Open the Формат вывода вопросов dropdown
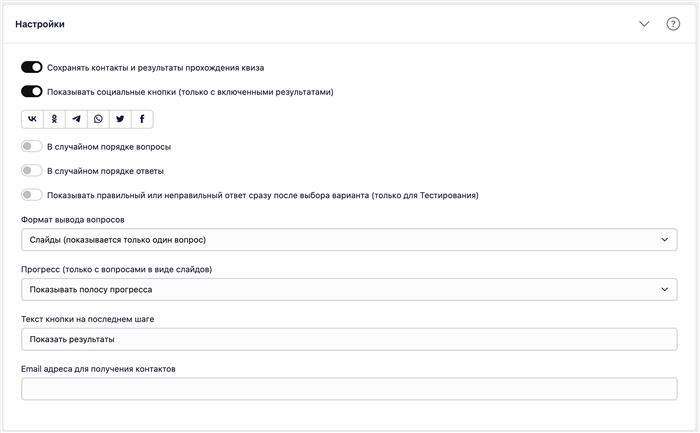 (x=349, y=240)
